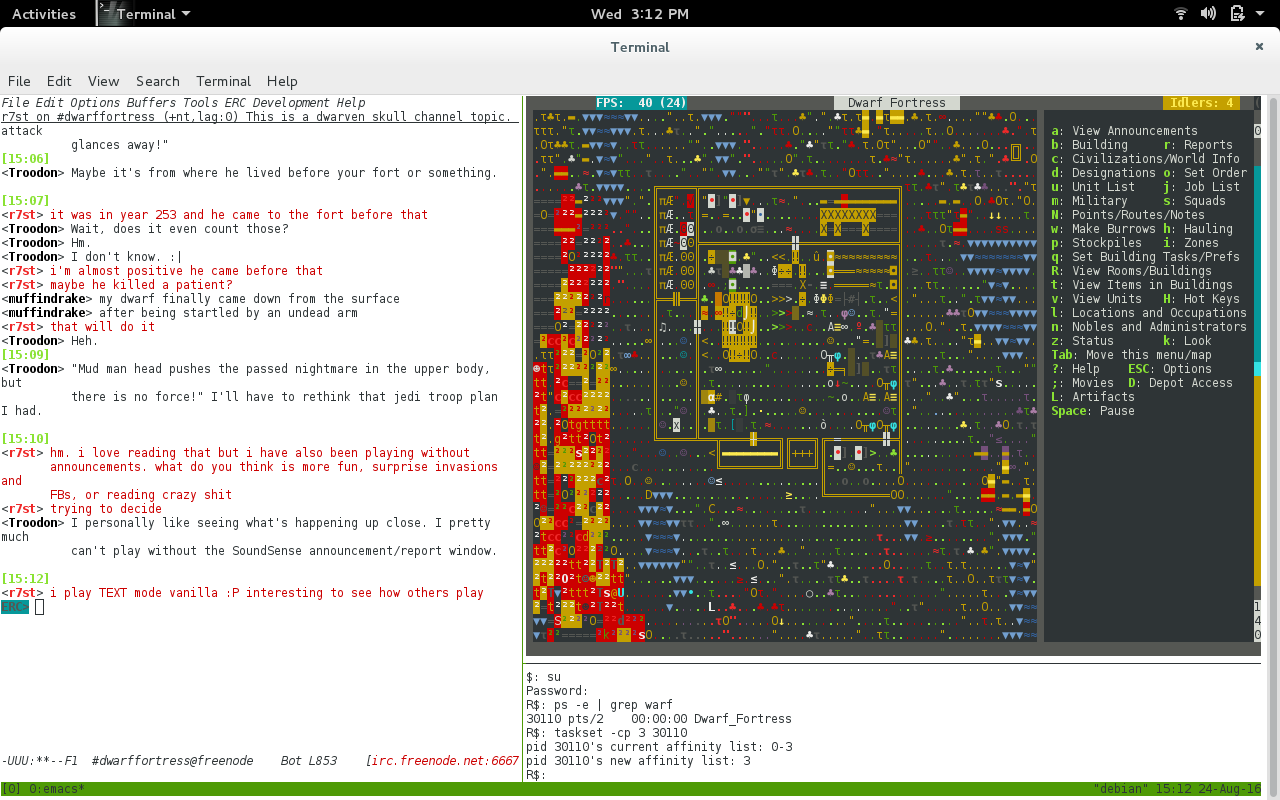The image size is (1280, 800).
Task: Open the Search menu of Terminal
Action: click(158, 81)
